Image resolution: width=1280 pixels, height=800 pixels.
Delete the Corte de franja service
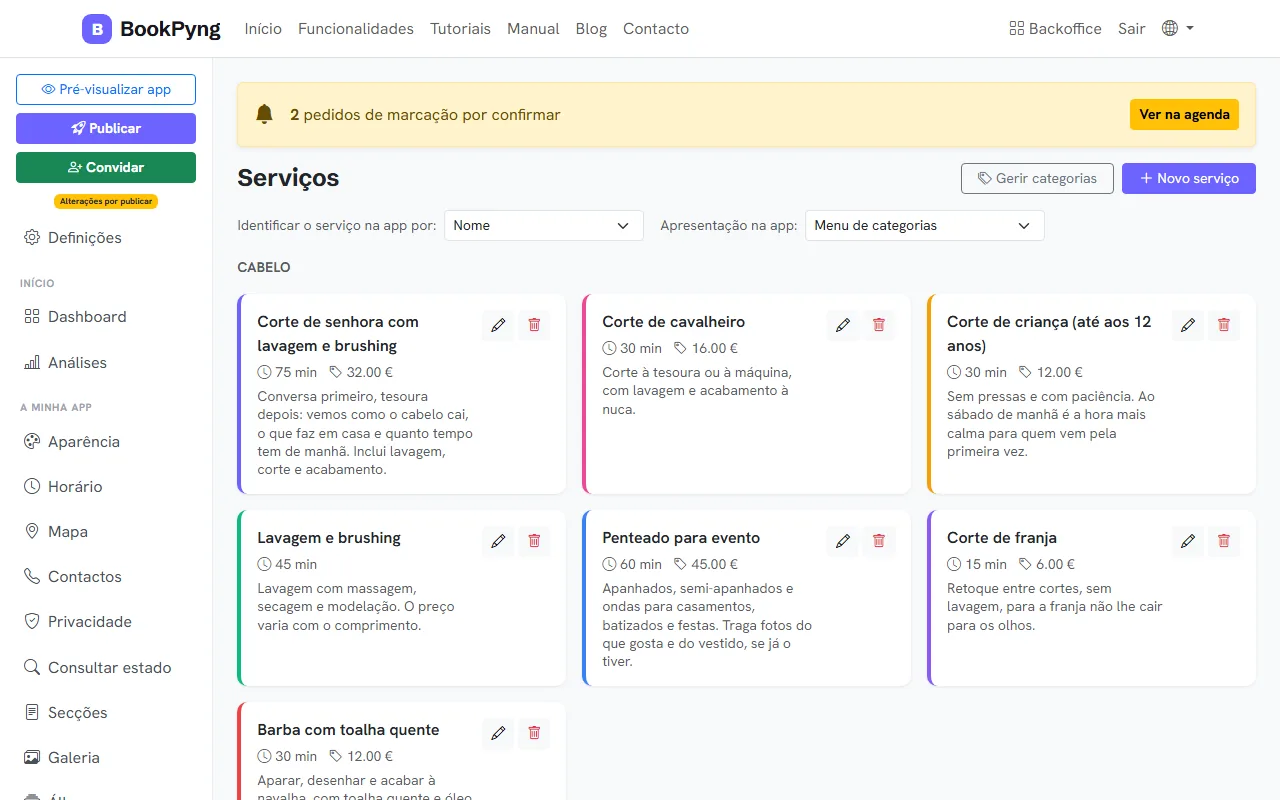pyautogui.click(x=1224, y=541)
